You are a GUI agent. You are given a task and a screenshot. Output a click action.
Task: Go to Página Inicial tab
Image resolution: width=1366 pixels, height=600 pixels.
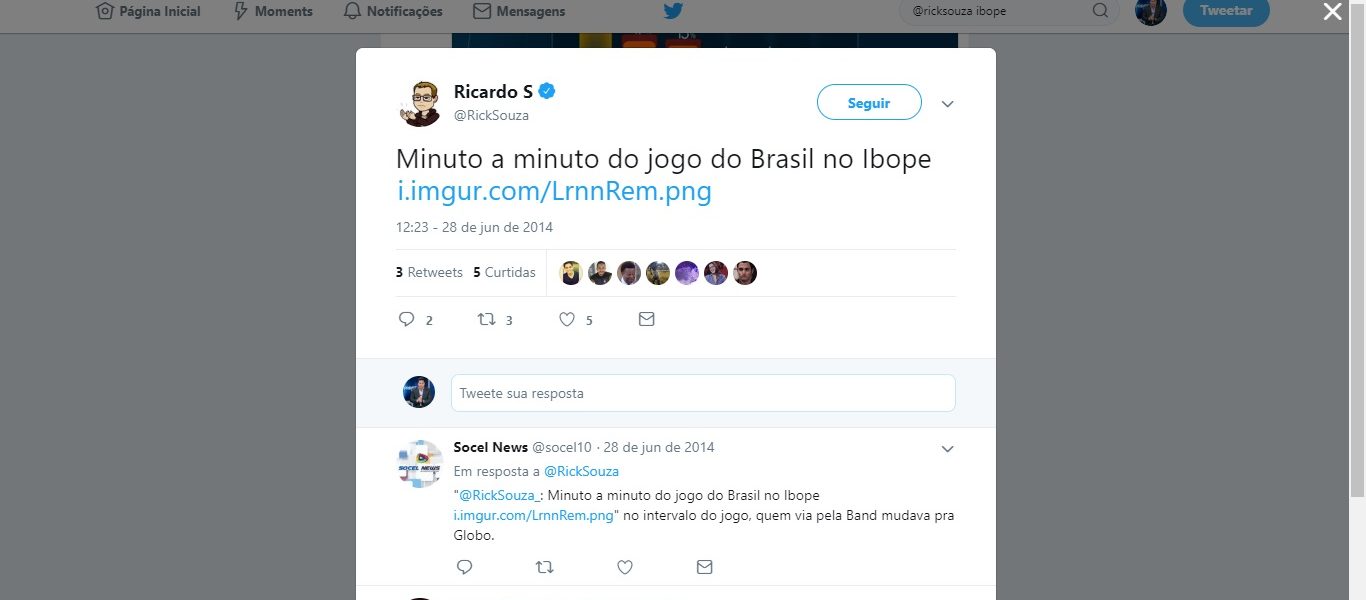click(148, 11)
